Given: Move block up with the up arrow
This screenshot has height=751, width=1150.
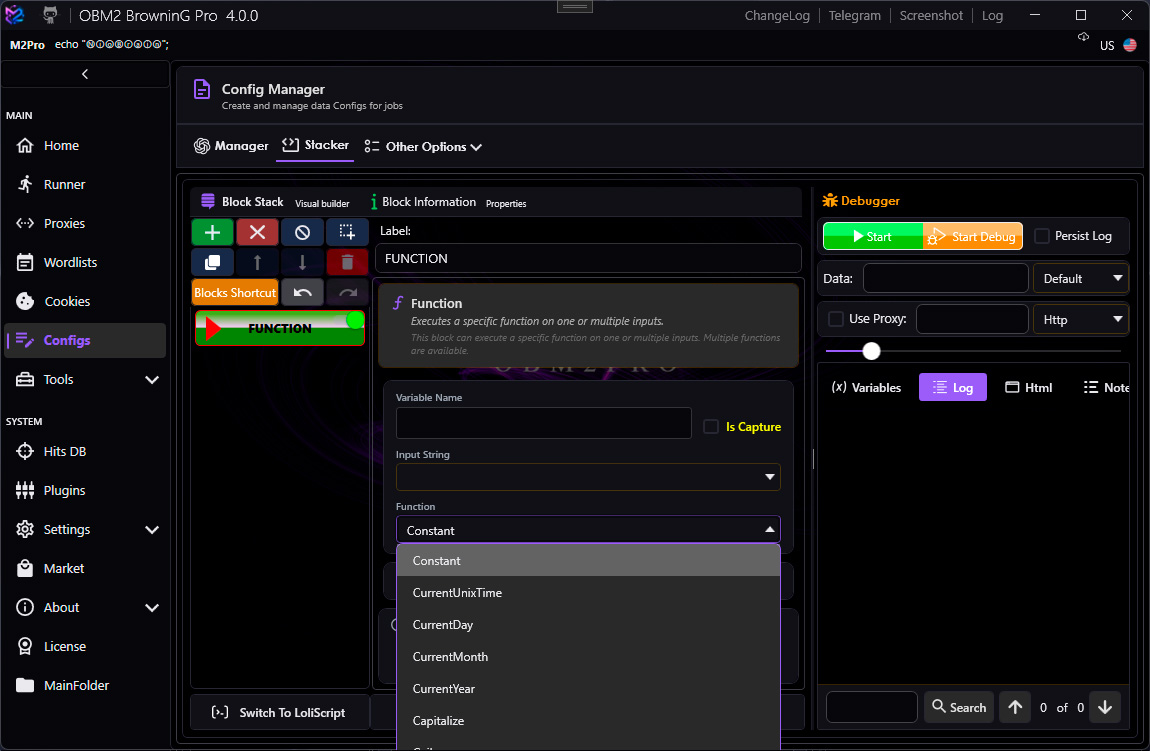Looking at the screenshot, I should (257, 262).
